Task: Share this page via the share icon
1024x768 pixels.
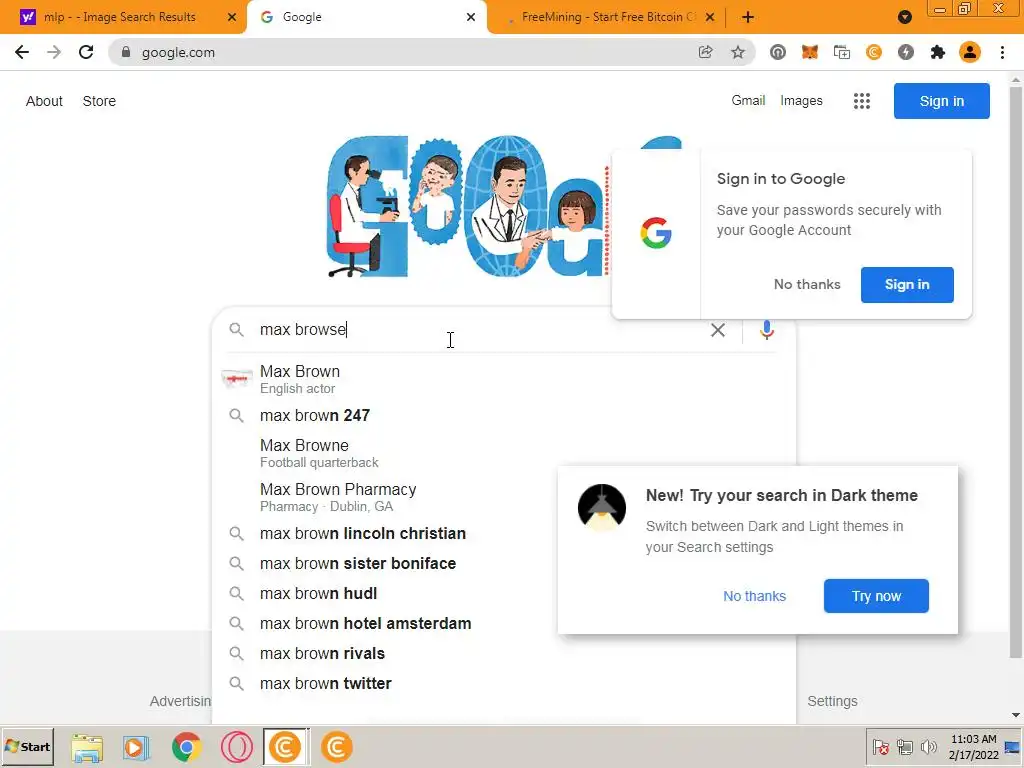Action: pyautogui.click(x=705, y=52)
